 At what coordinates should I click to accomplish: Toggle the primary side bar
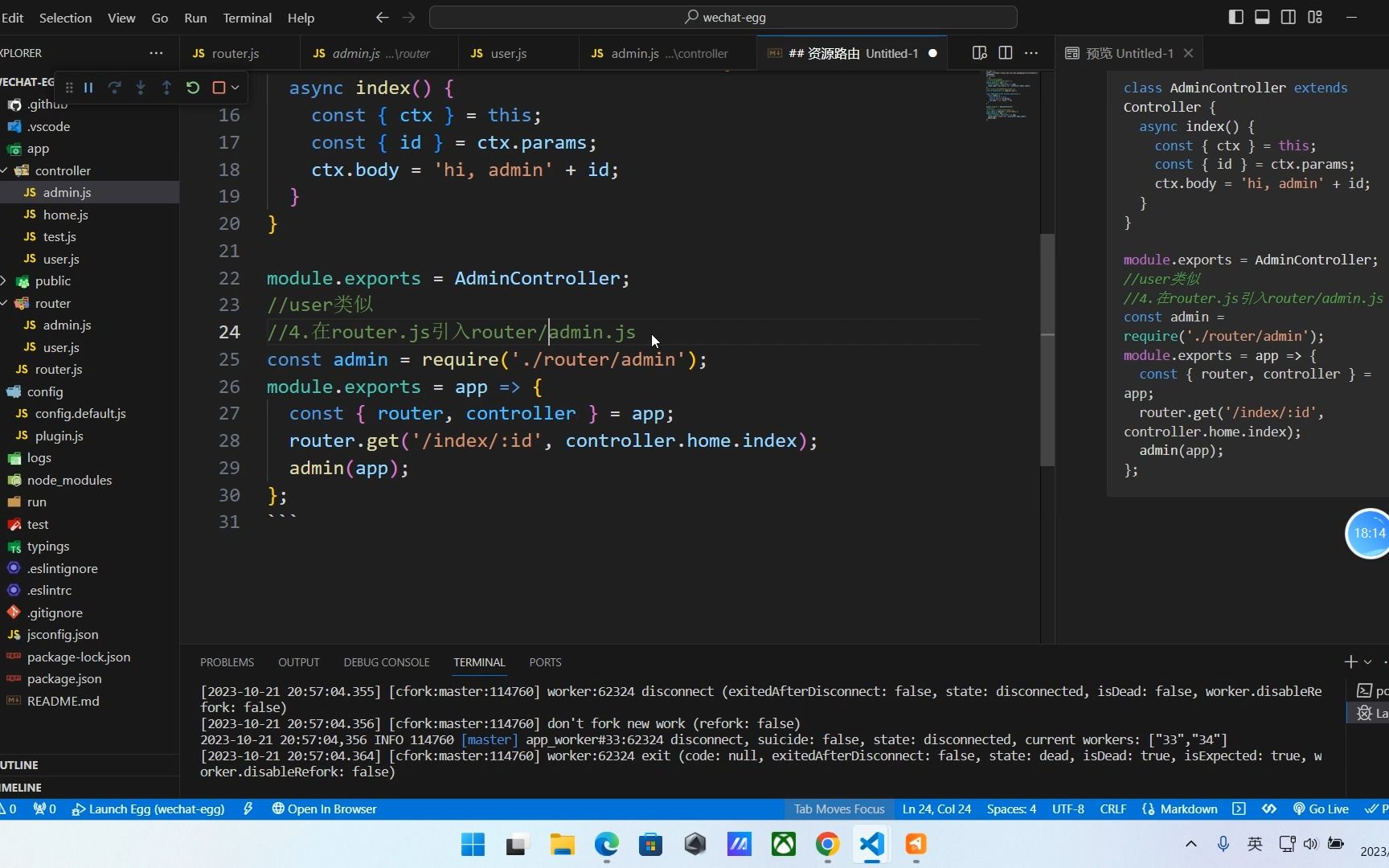1236,17
